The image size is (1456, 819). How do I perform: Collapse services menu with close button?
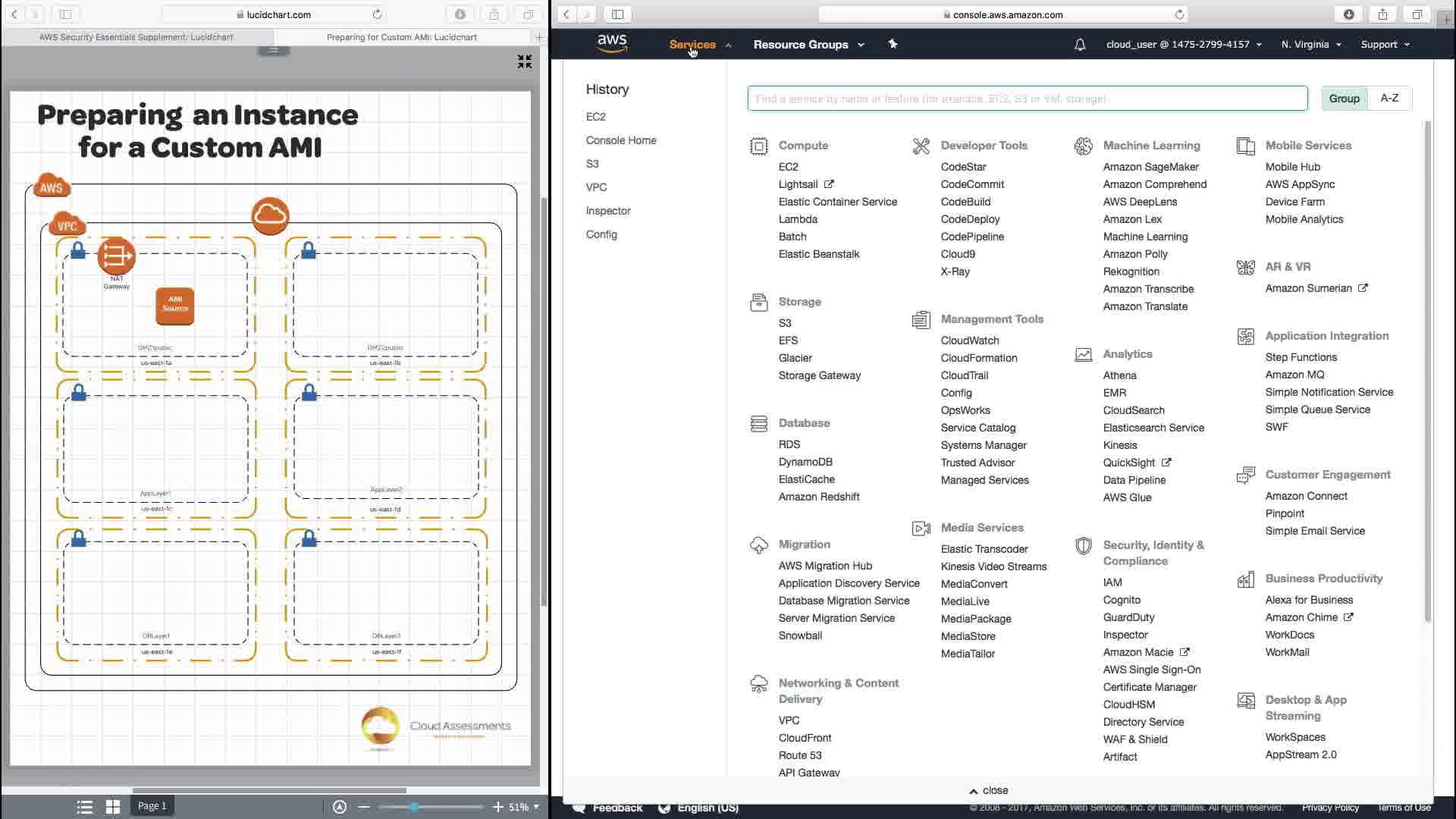click(989, 790)
